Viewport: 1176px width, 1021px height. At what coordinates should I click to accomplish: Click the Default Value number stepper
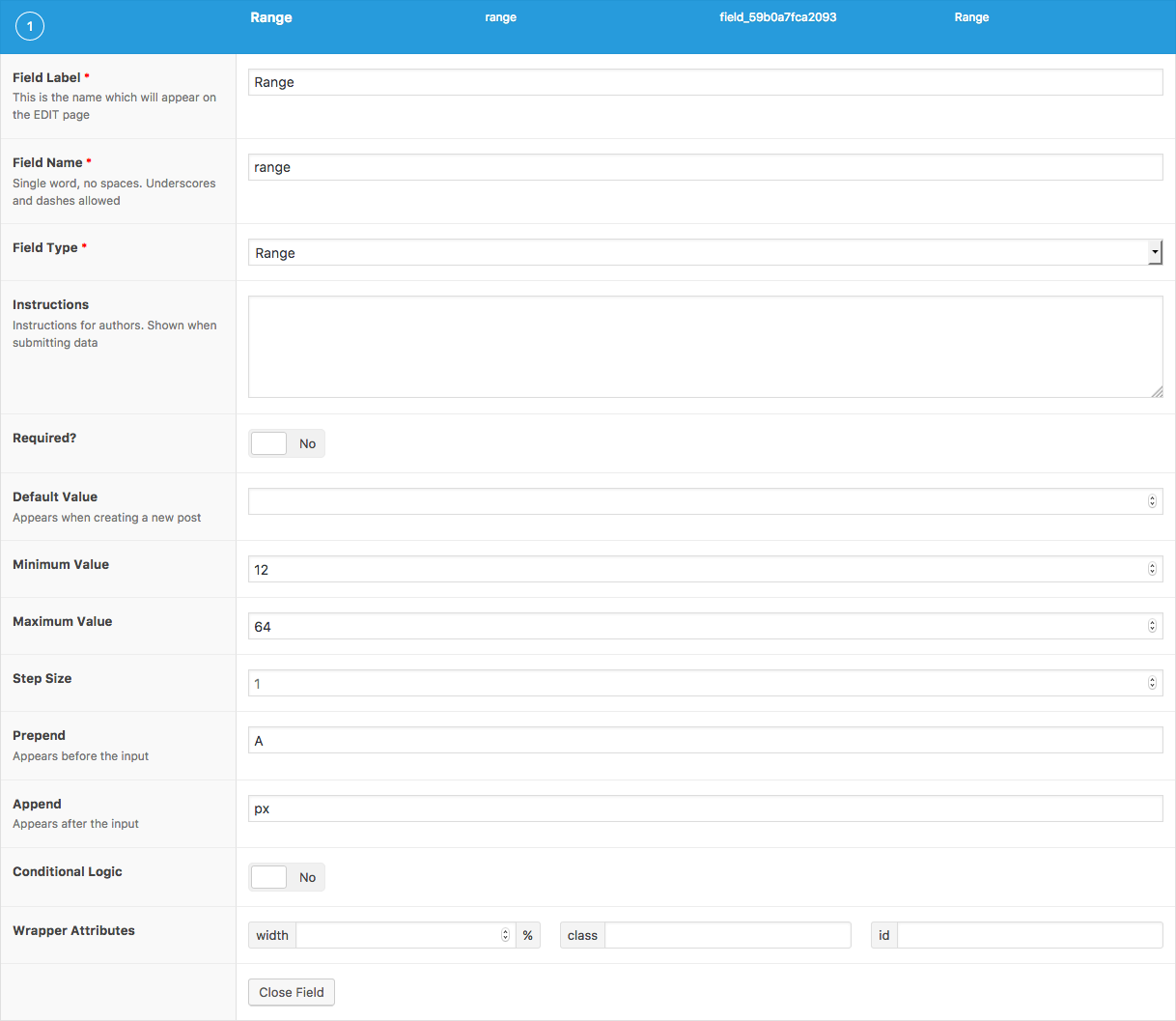(1152, 501)
